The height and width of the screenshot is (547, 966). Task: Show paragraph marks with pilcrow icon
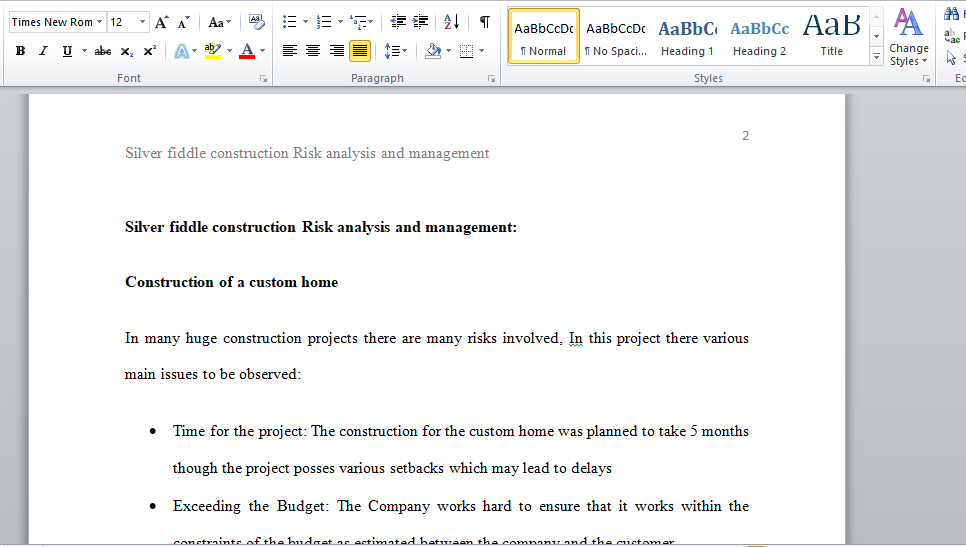485,22
